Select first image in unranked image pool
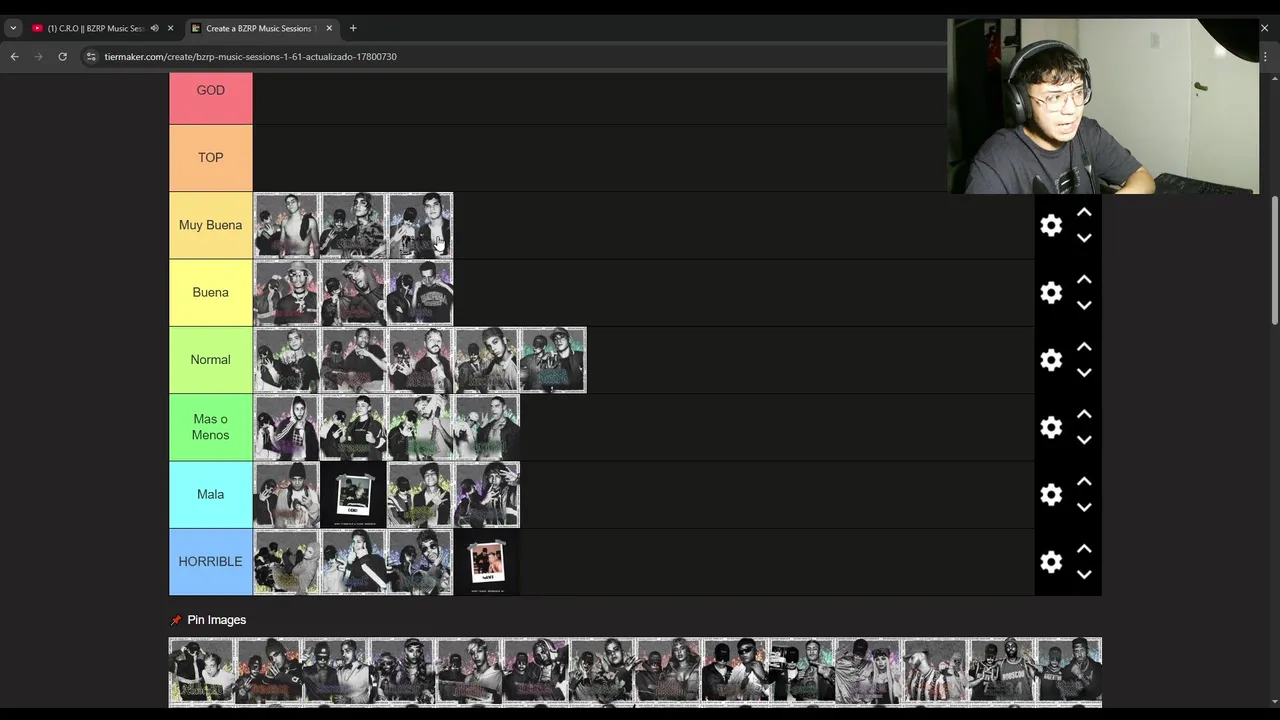The height and width of the screenshot is (720, 1280). (x=202, y=671)
